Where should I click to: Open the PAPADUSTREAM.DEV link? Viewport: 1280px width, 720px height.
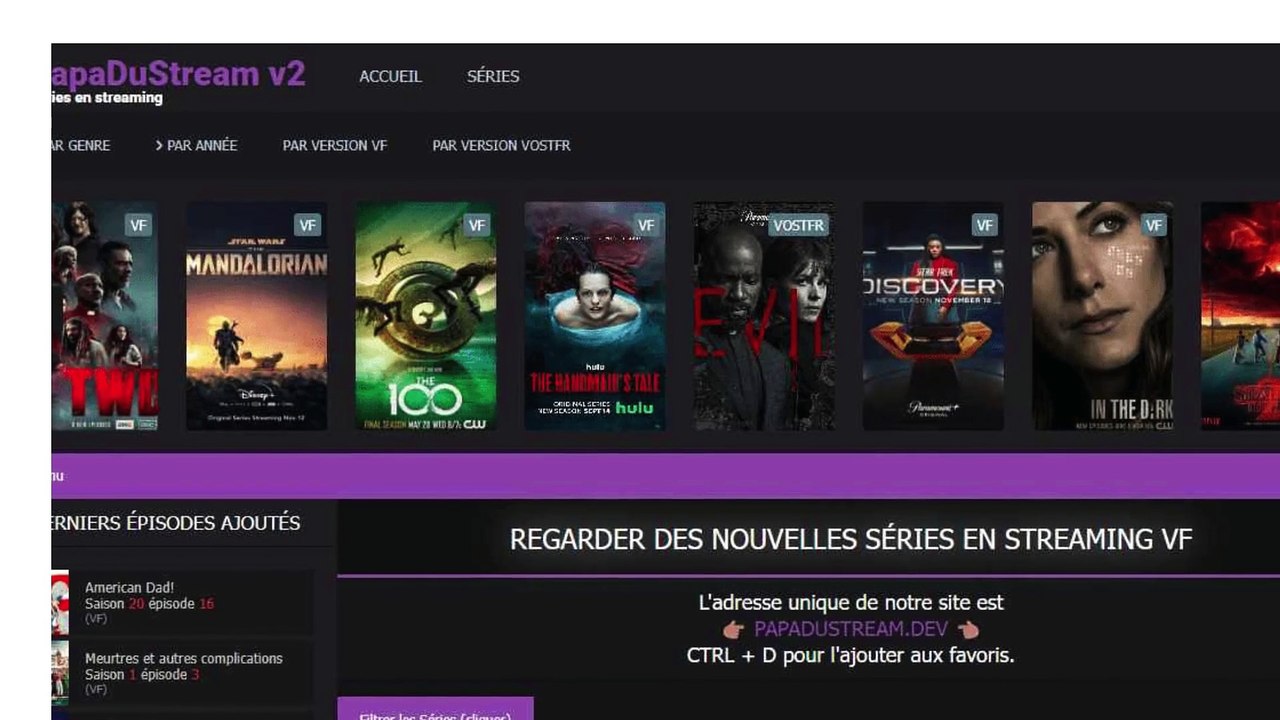[850, 629]
